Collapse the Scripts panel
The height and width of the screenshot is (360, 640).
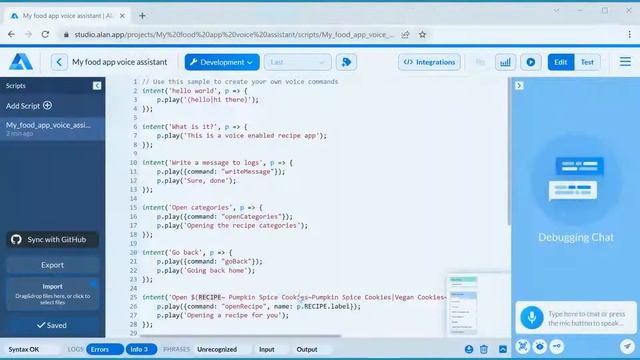point(97,85)
